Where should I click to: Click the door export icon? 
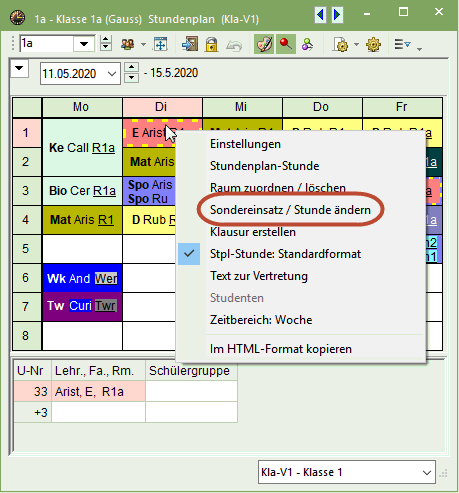pyautogui.click(x=190, y=44)
